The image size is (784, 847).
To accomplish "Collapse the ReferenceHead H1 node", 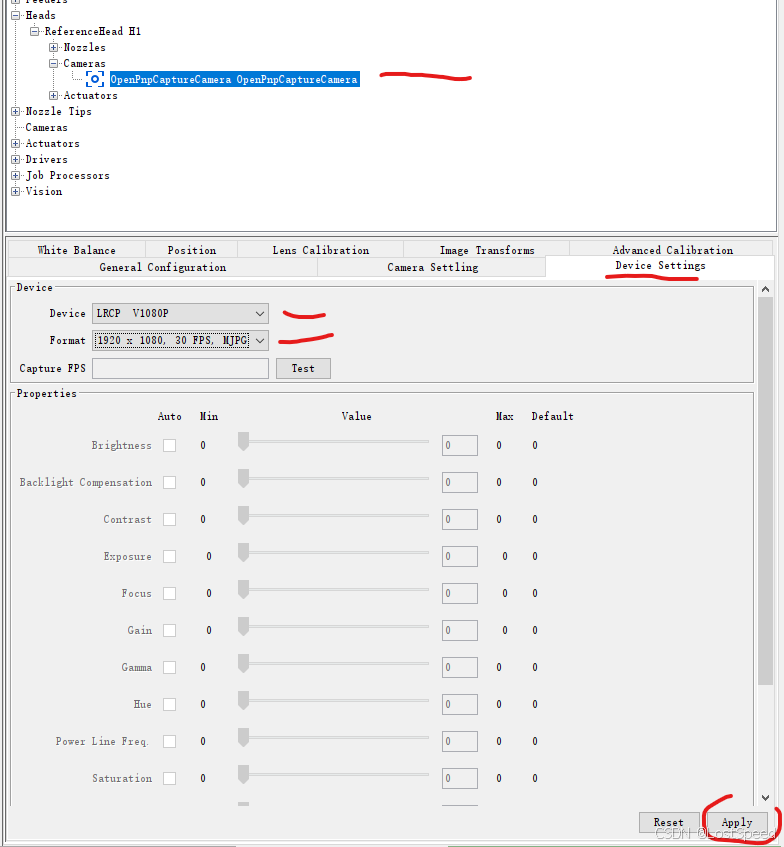I will pyautogui.click(x=35, y=31).
